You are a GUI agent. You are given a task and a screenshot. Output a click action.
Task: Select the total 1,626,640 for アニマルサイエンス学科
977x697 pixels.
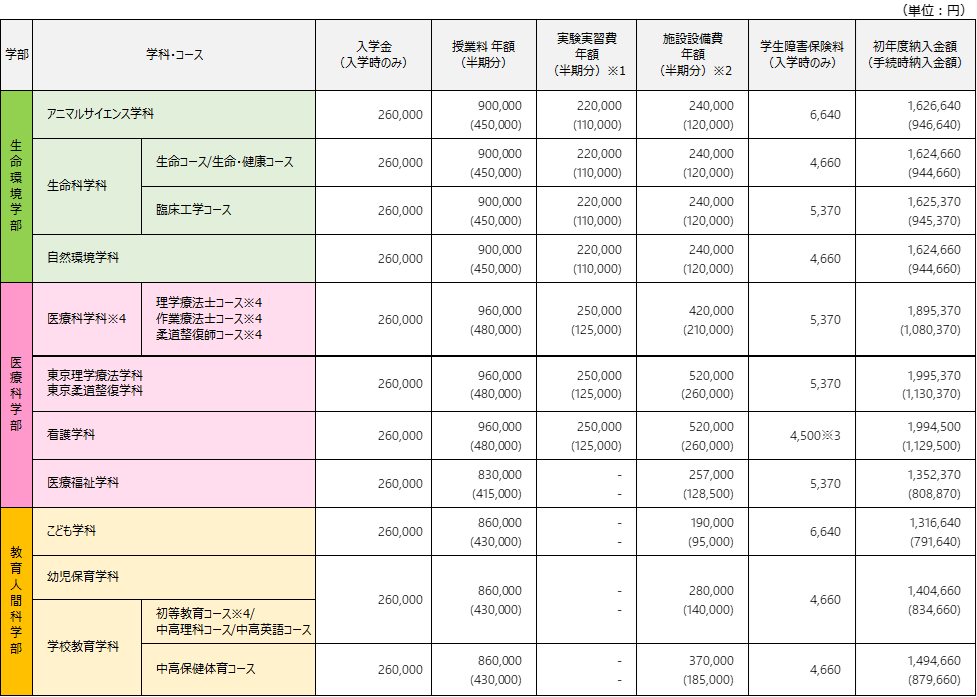[934, 106]
